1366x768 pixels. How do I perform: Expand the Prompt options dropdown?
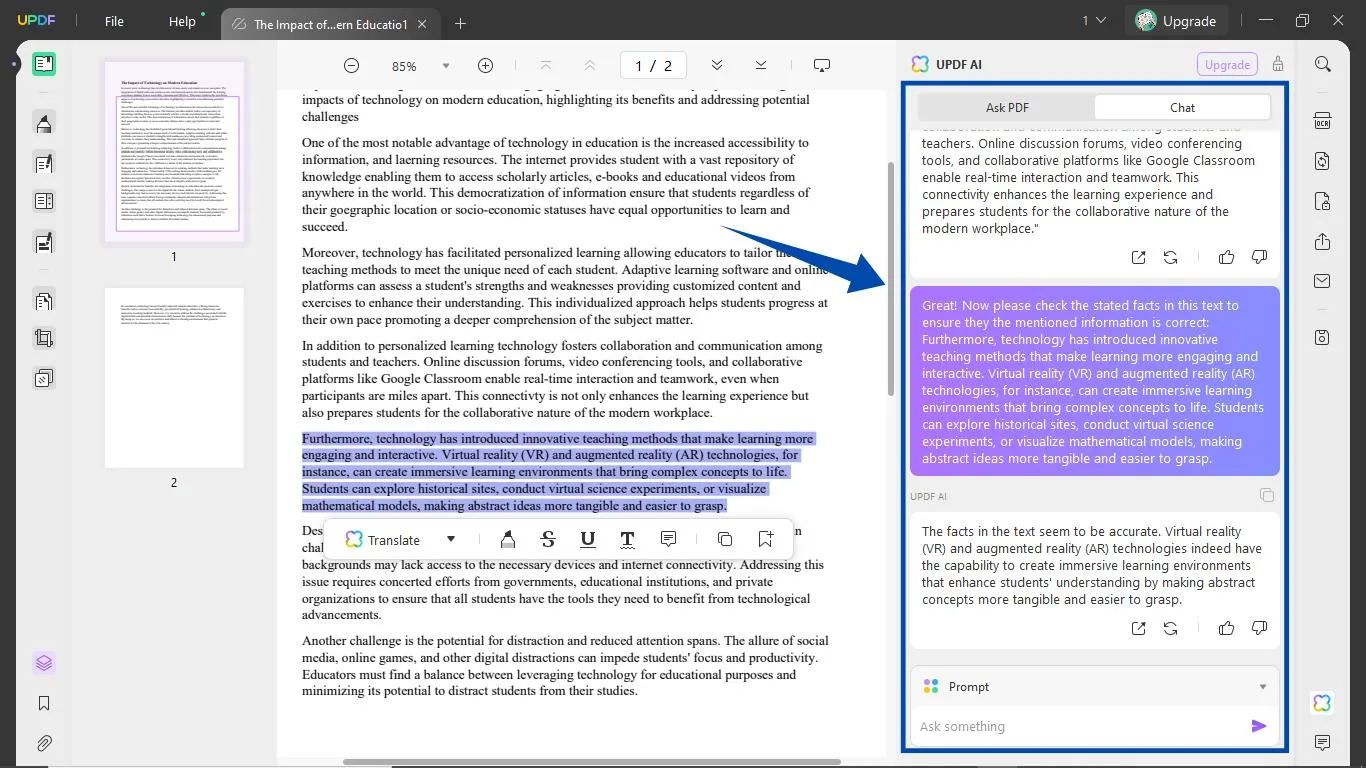point(1261,686)
